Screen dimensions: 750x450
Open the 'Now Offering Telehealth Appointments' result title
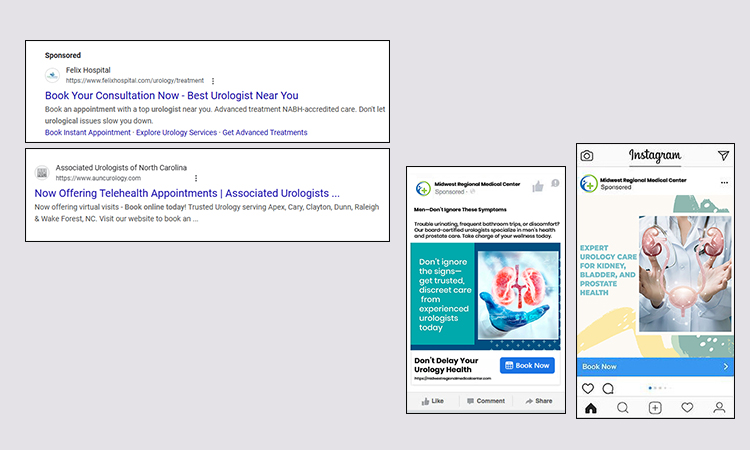tap(187, 193)
